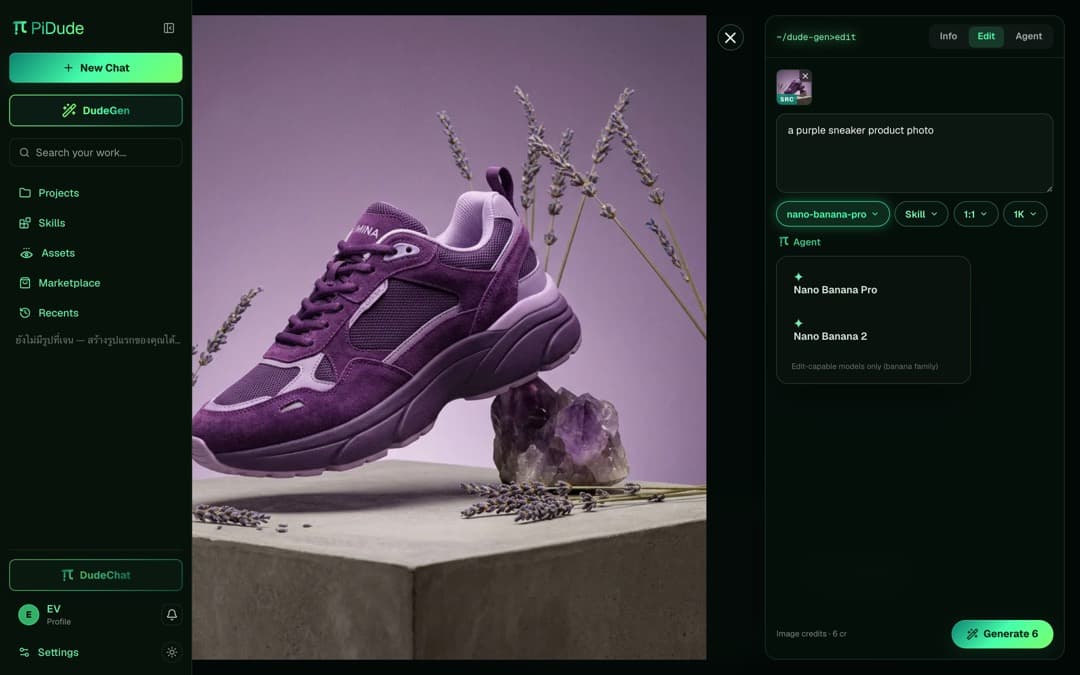The width and height of the screenshot is (1080, 675).
Task: Click the search magnifier icon
Action: pos(24,152)
